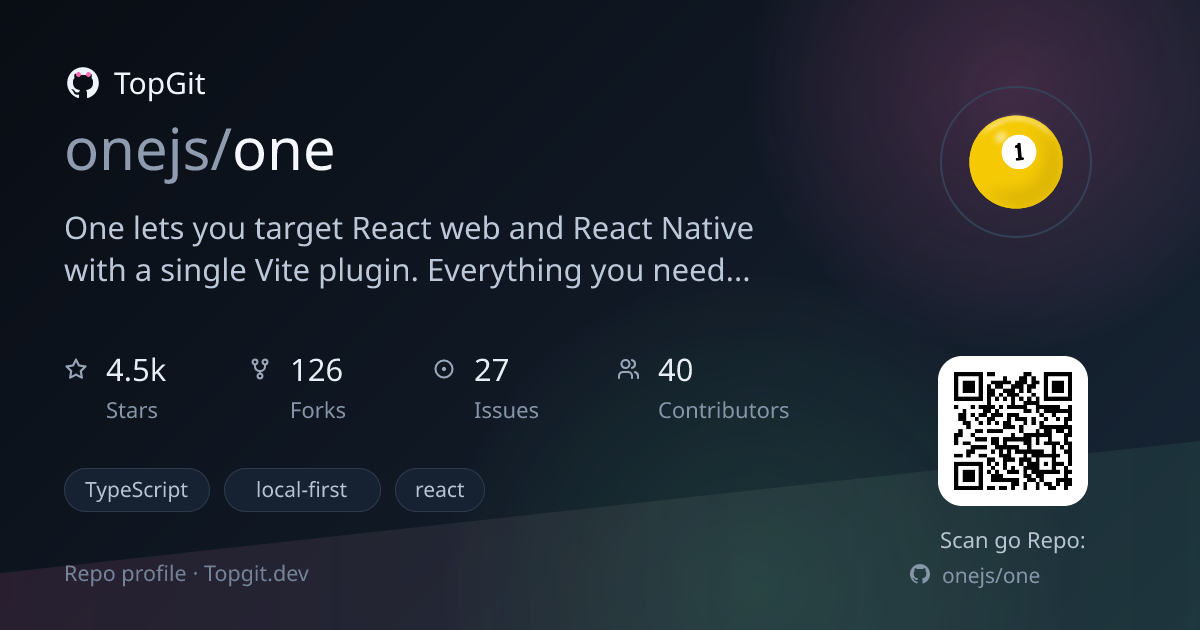Click the "Scan go Repo:" caption

click(1013, 541)
